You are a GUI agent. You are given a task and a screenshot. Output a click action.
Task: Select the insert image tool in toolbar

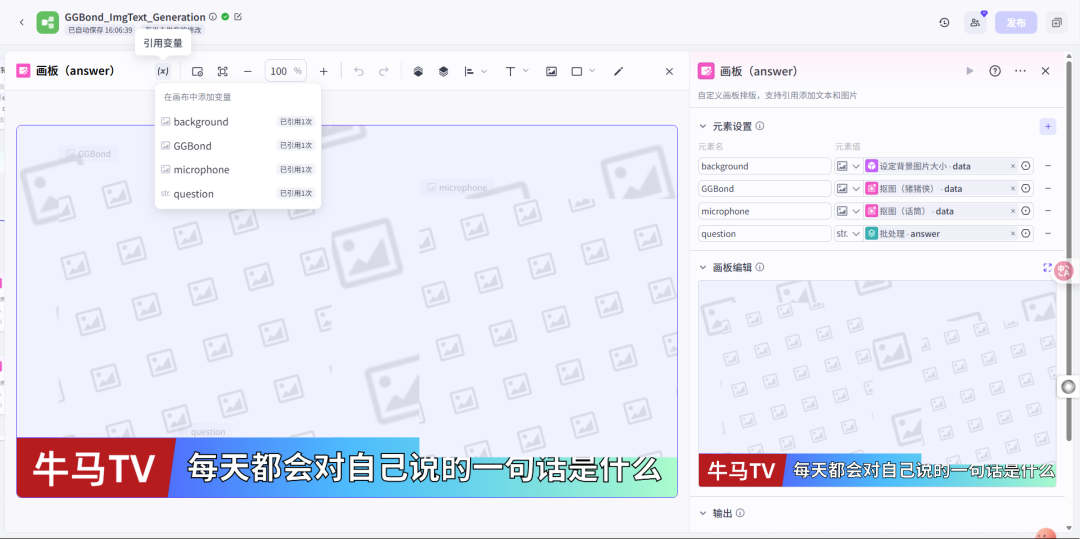pos(551,71)
